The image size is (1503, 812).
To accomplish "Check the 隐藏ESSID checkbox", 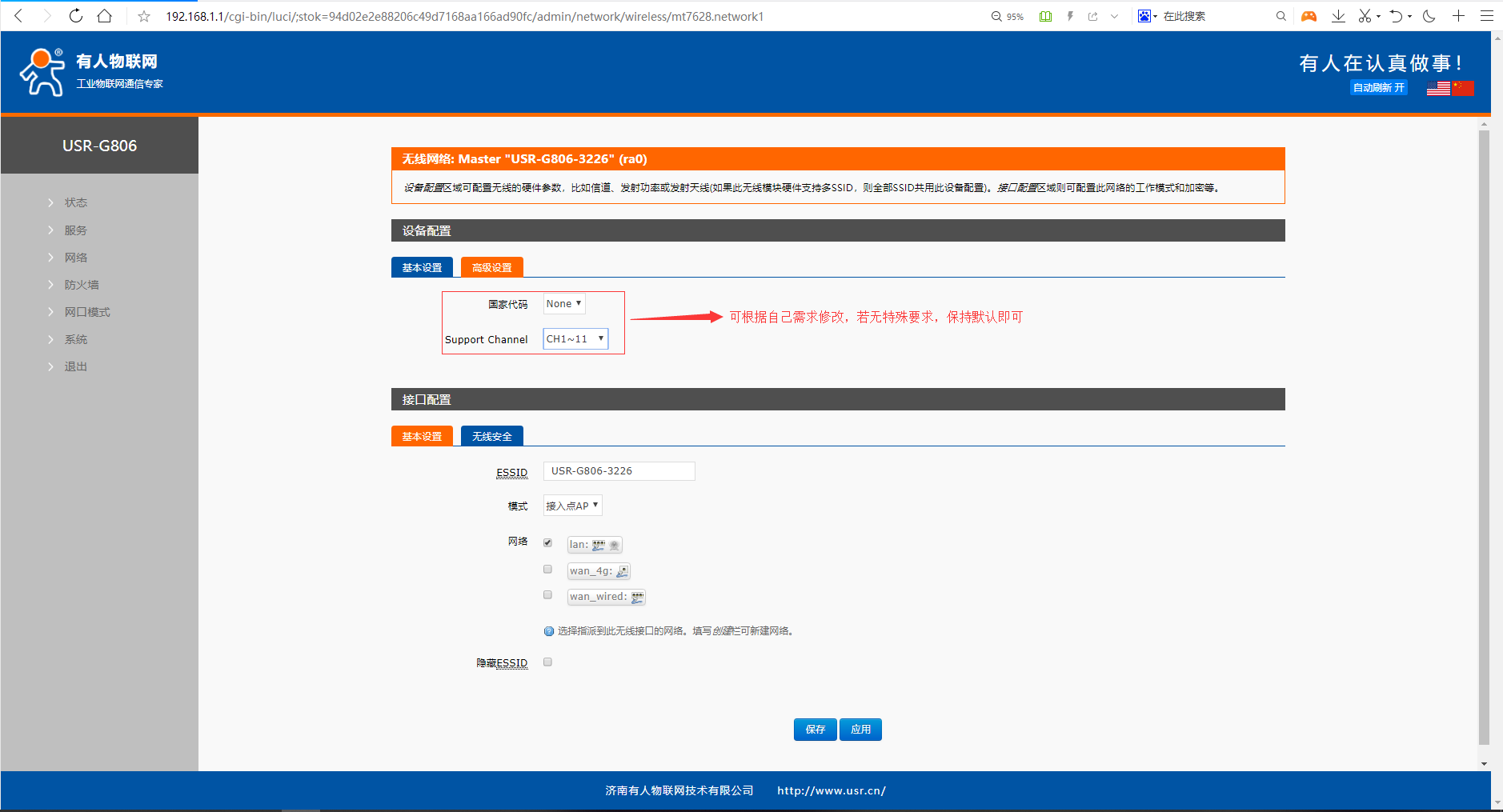I will (547, 662).
